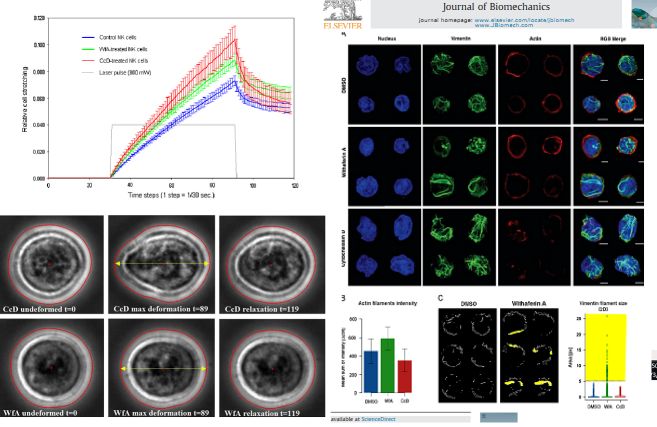Select the WfA max deformation t=89 image
The image size is (657, 427).
[x=162, y=370]
